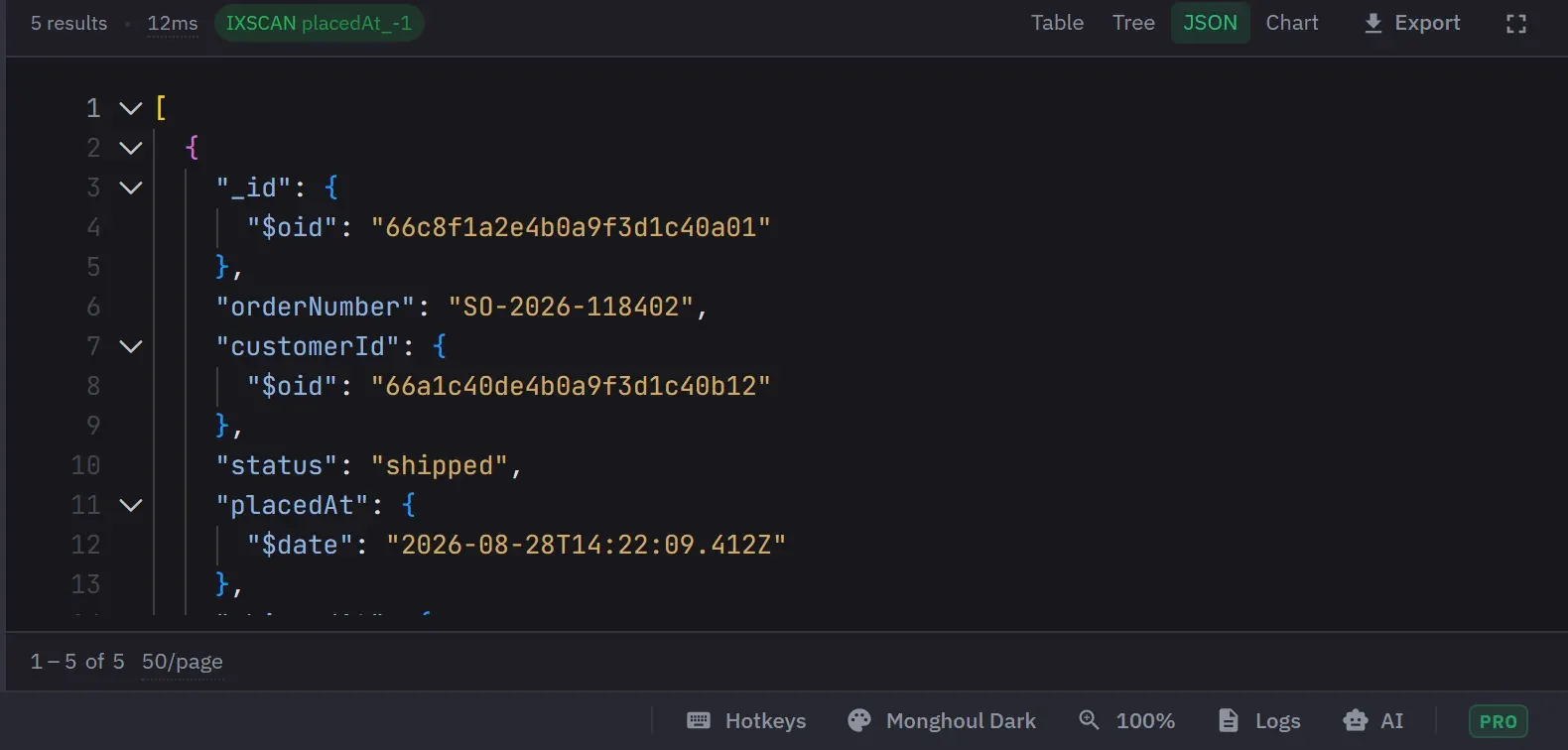The height and width of the screenshot is (750, 1568).
Task: Click the zoom magnifier icon
Action: 1089,720
